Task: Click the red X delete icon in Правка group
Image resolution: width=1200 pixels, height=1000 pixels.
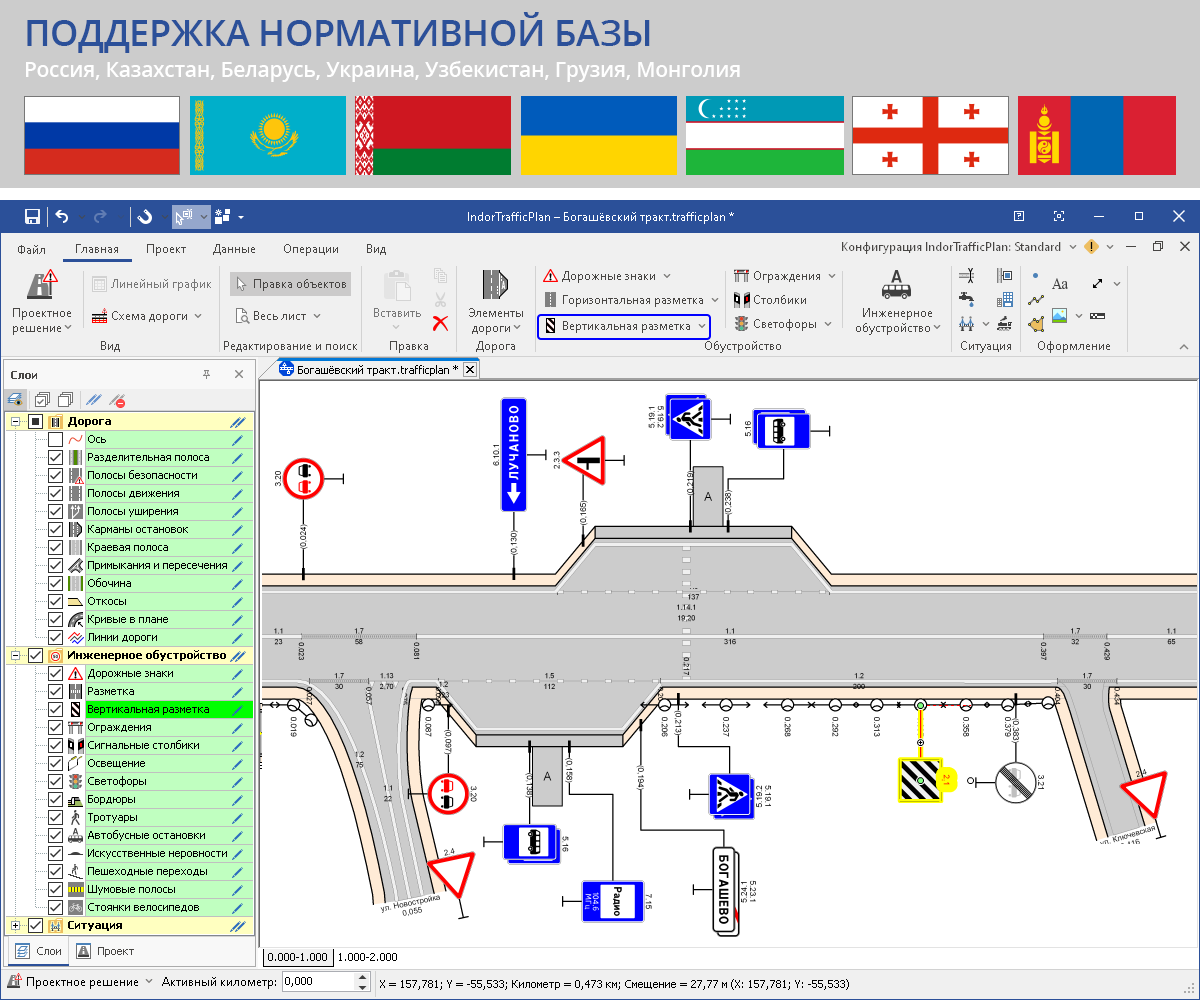Action: click(x=440, y=322)
